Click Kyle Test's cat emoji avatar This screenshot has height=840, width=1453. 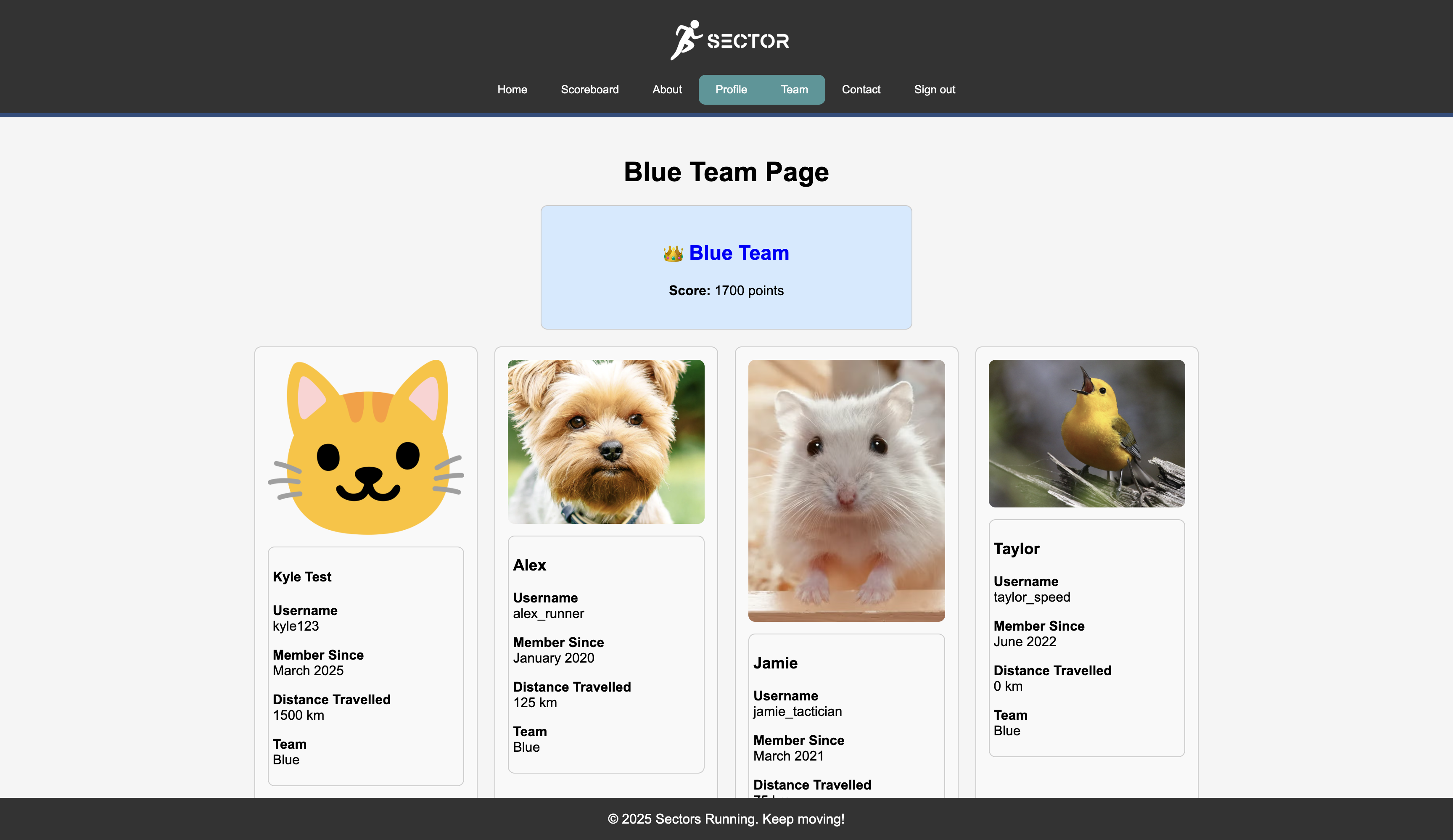[x=365, y=447]
